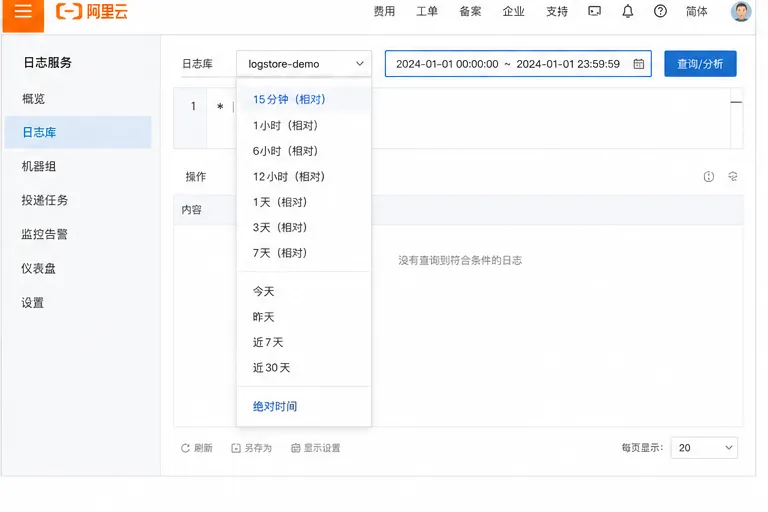
Task: Collapse the query editor minus icon
Action: [x=736, y=102]
